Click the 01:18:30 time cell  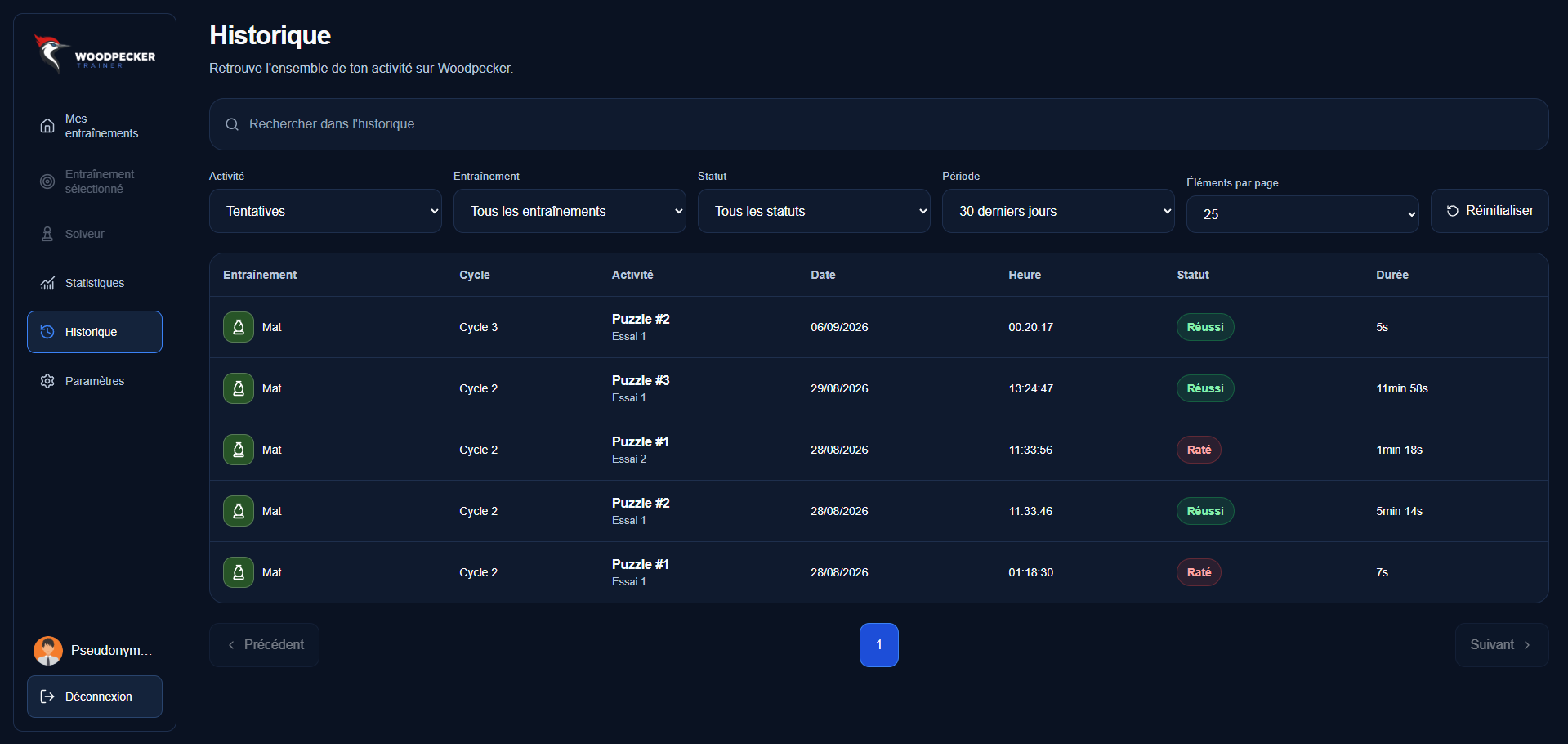[1030, 572]
